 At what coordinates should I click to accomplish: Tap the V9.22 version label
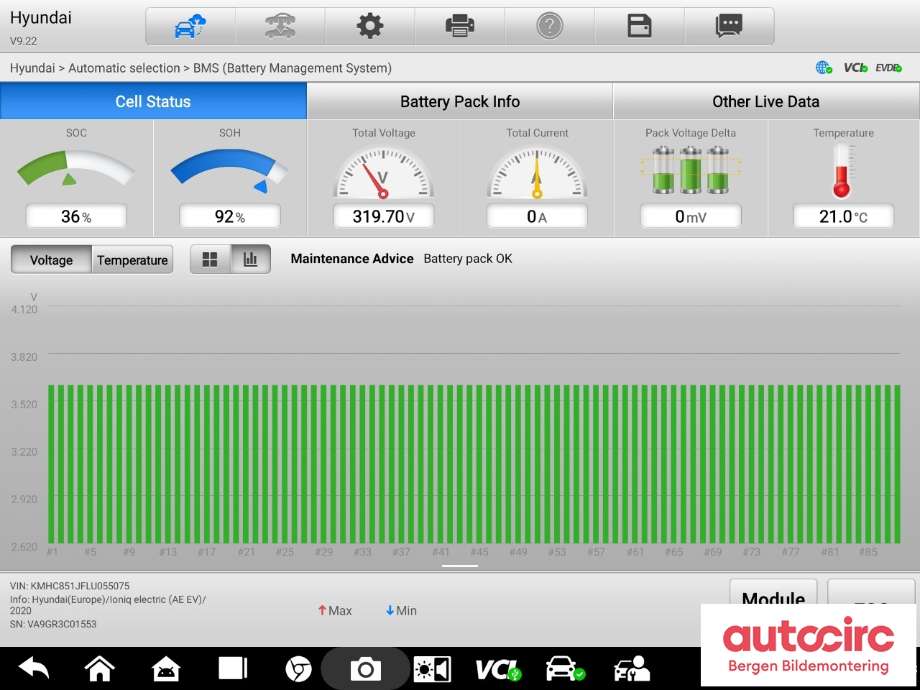click(23, 41)
